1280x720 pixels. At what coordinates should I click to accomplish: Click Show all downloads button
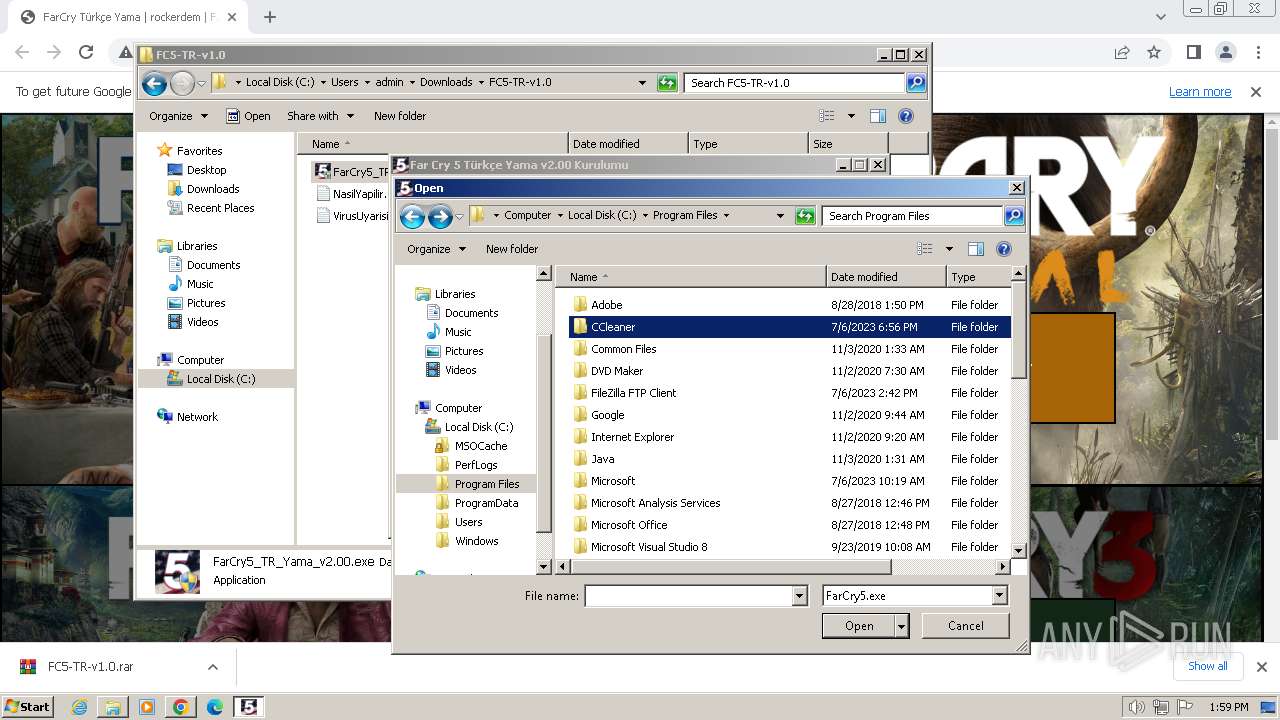1208,666
